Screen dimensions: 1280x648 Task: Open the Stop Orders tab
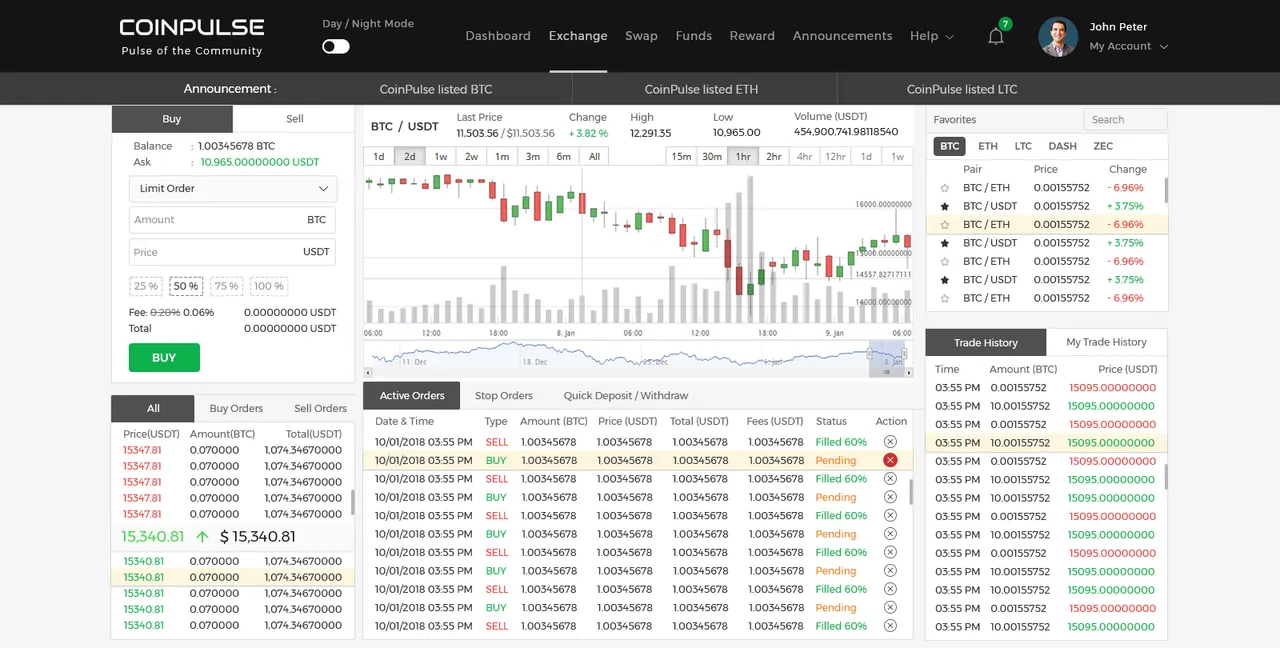point(504,395)
